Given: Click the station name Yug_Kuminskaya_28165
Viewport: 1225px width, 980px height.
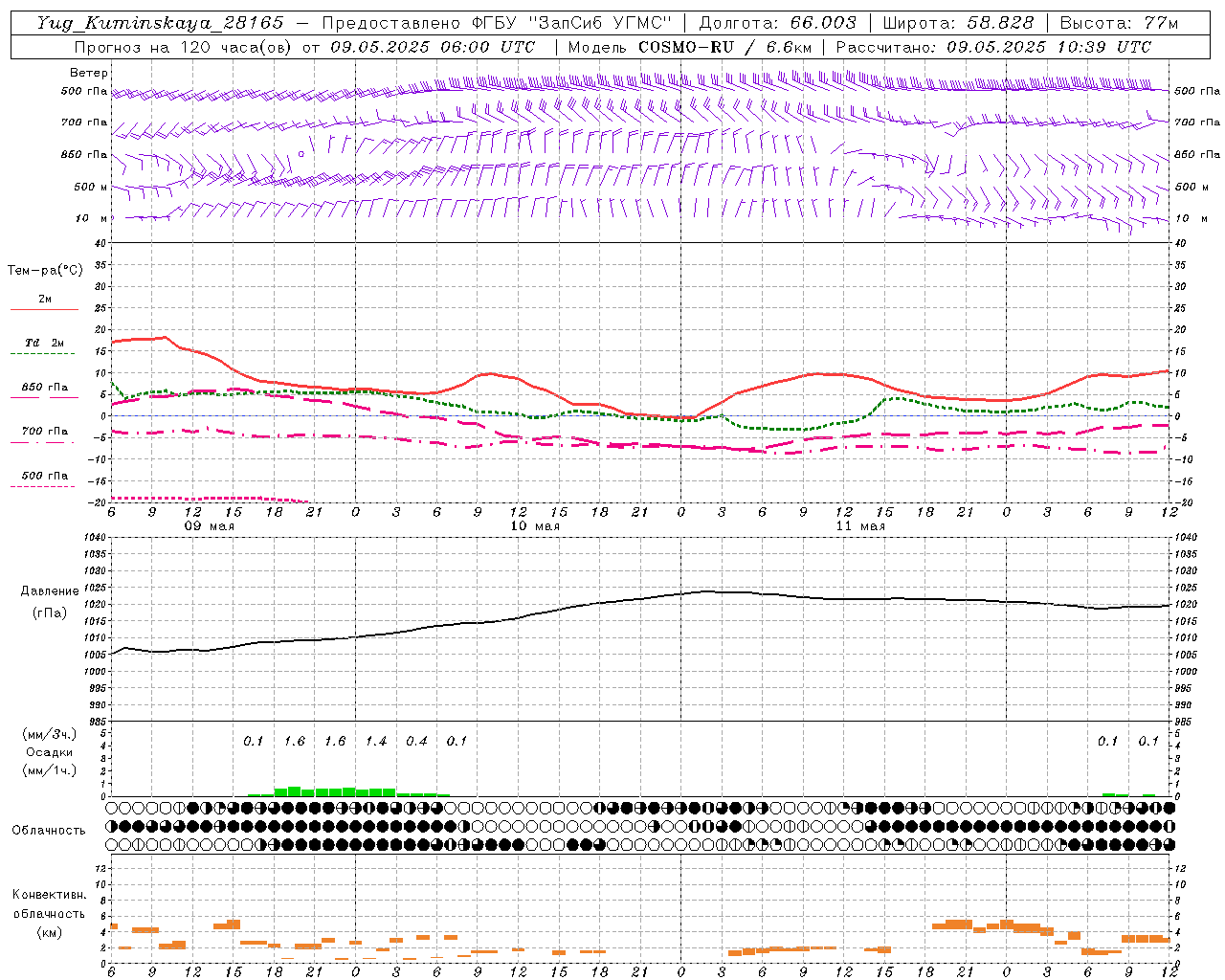Looking at the screenshot, I should (x=160, y=23).
